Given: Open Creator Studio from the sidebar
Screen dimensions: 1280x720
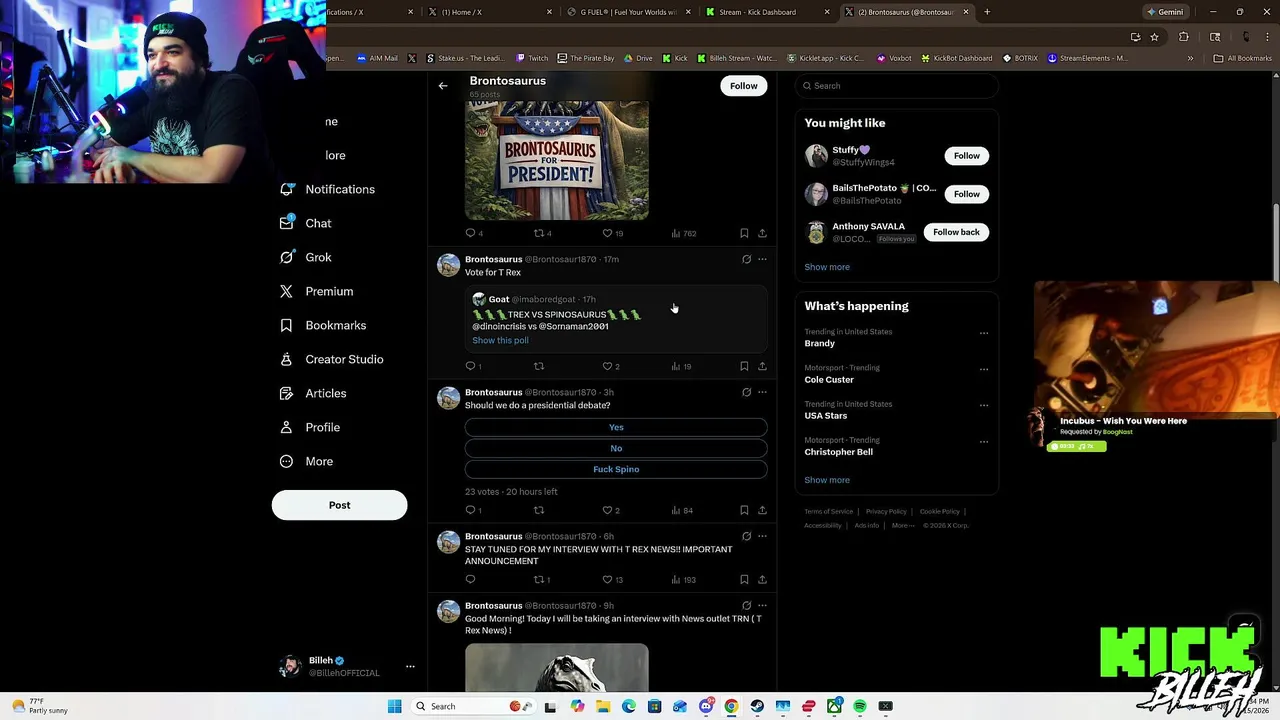Looking at the screenshot, I should pyautogui.click(x=331, y=359).
